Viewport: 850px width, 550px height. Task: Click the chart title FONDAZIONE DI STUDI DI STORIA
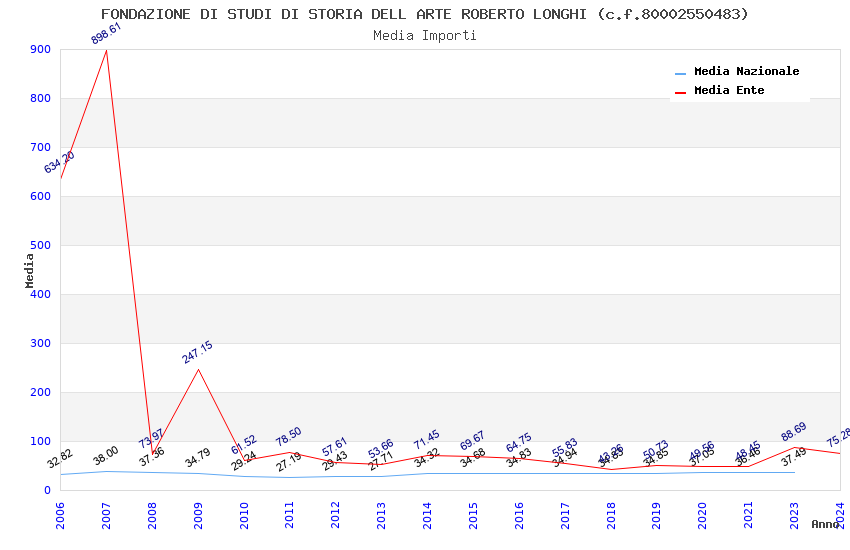click(x=424, y=14)
